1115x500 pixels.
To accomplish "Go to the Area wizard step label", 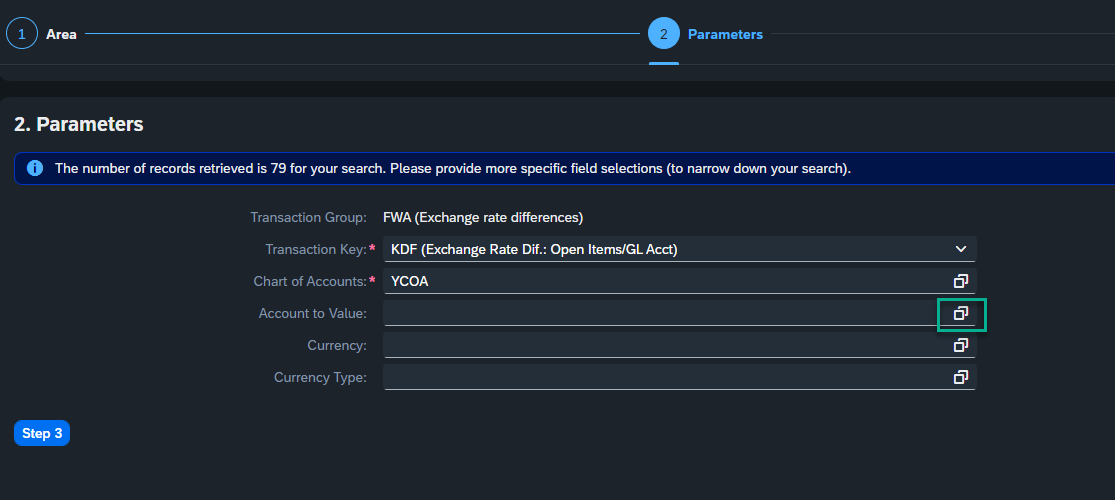I will 61,34.
